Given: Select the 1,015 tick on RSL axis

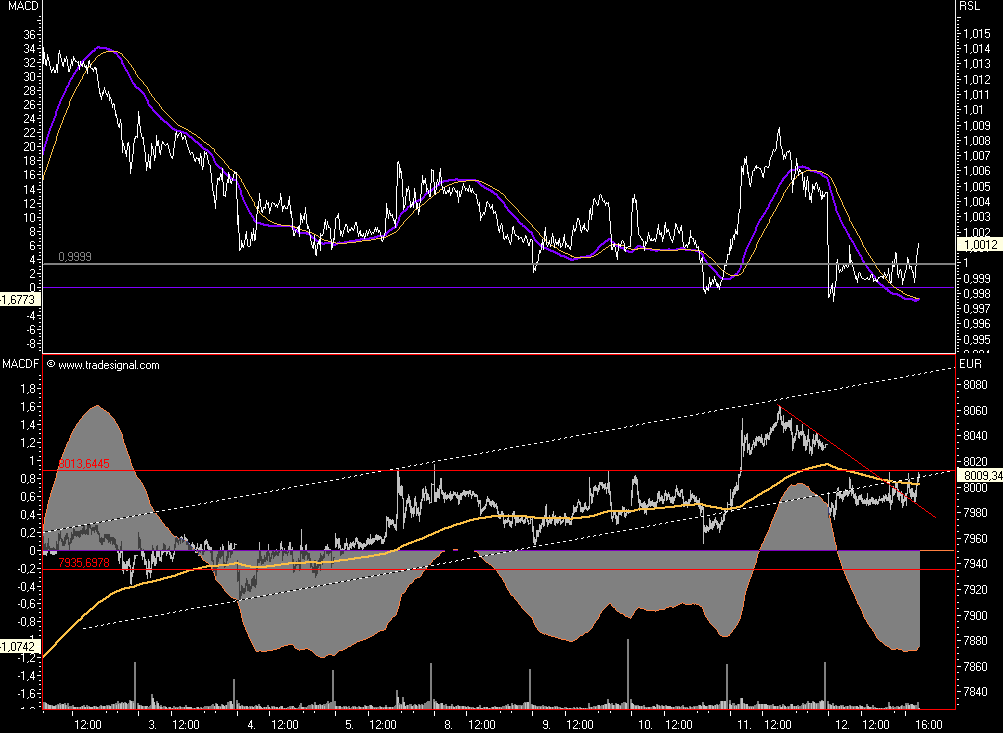Looking at the screenshot, I should pyautogui.click(x=975, y=34).
